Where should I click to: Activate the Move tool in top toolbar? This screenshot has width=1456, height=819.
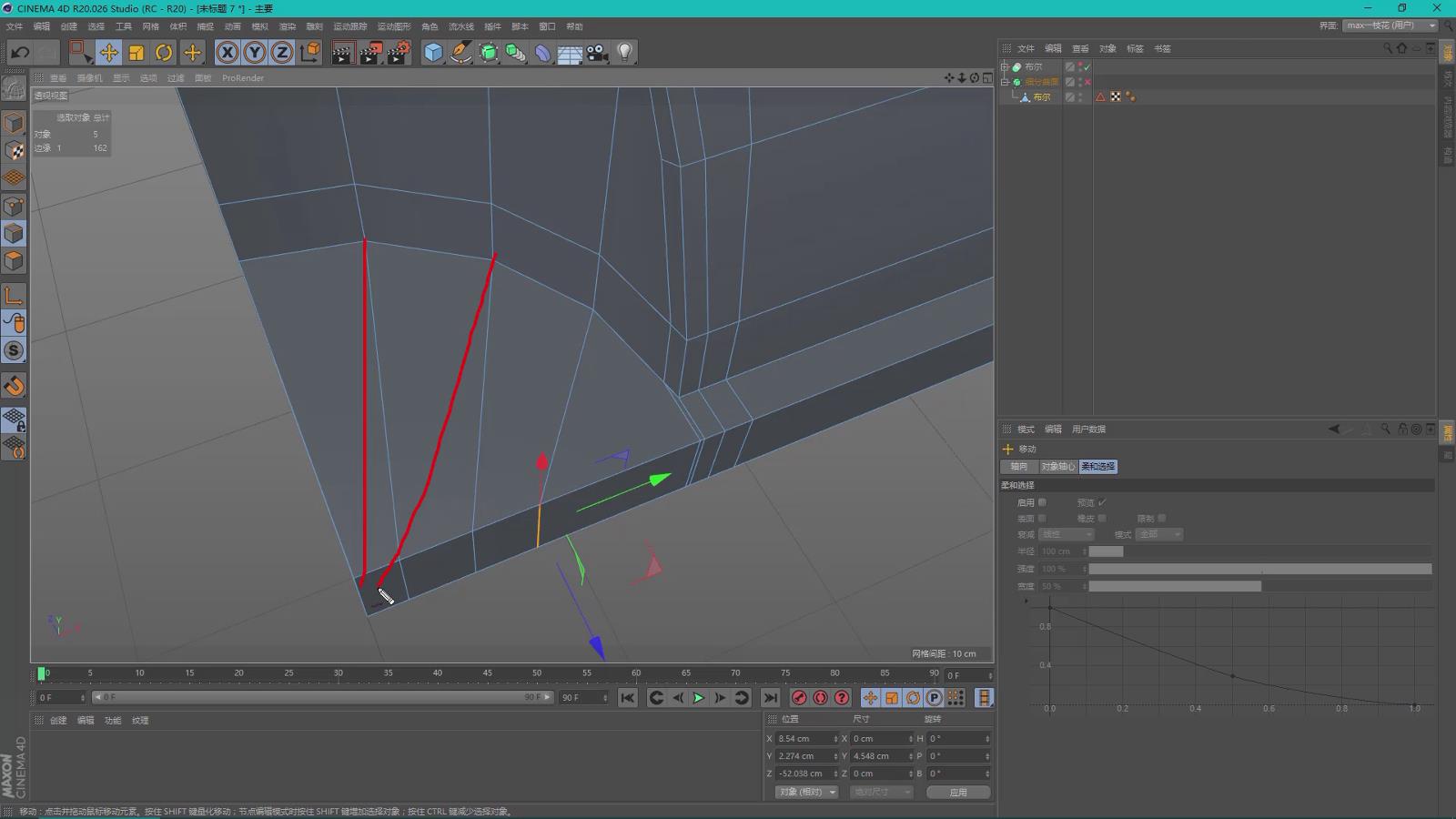[x=108, y=53]
